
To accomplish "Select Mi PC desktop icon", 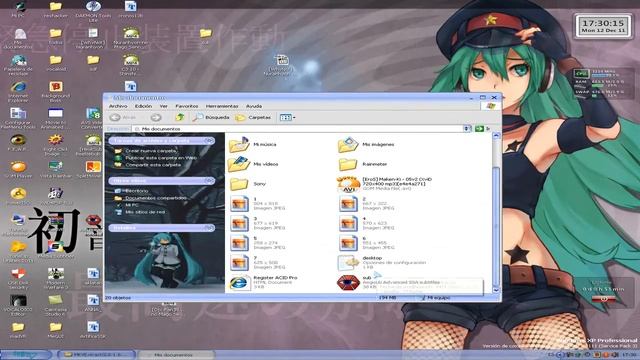I will (18, 10).
